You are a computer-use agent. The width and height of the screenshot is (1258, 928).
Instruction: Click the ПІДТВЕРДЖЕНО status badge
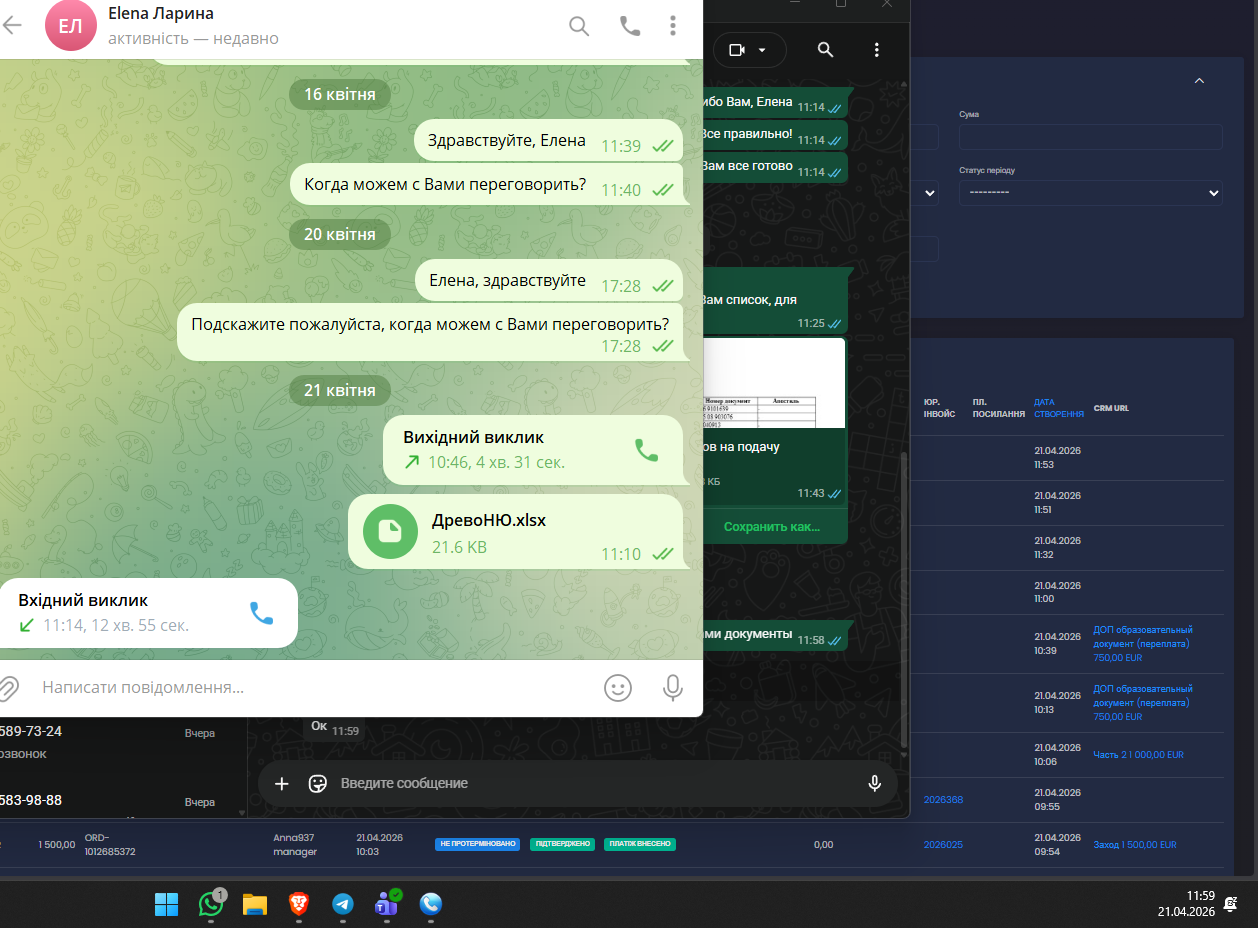pos(562,844)
